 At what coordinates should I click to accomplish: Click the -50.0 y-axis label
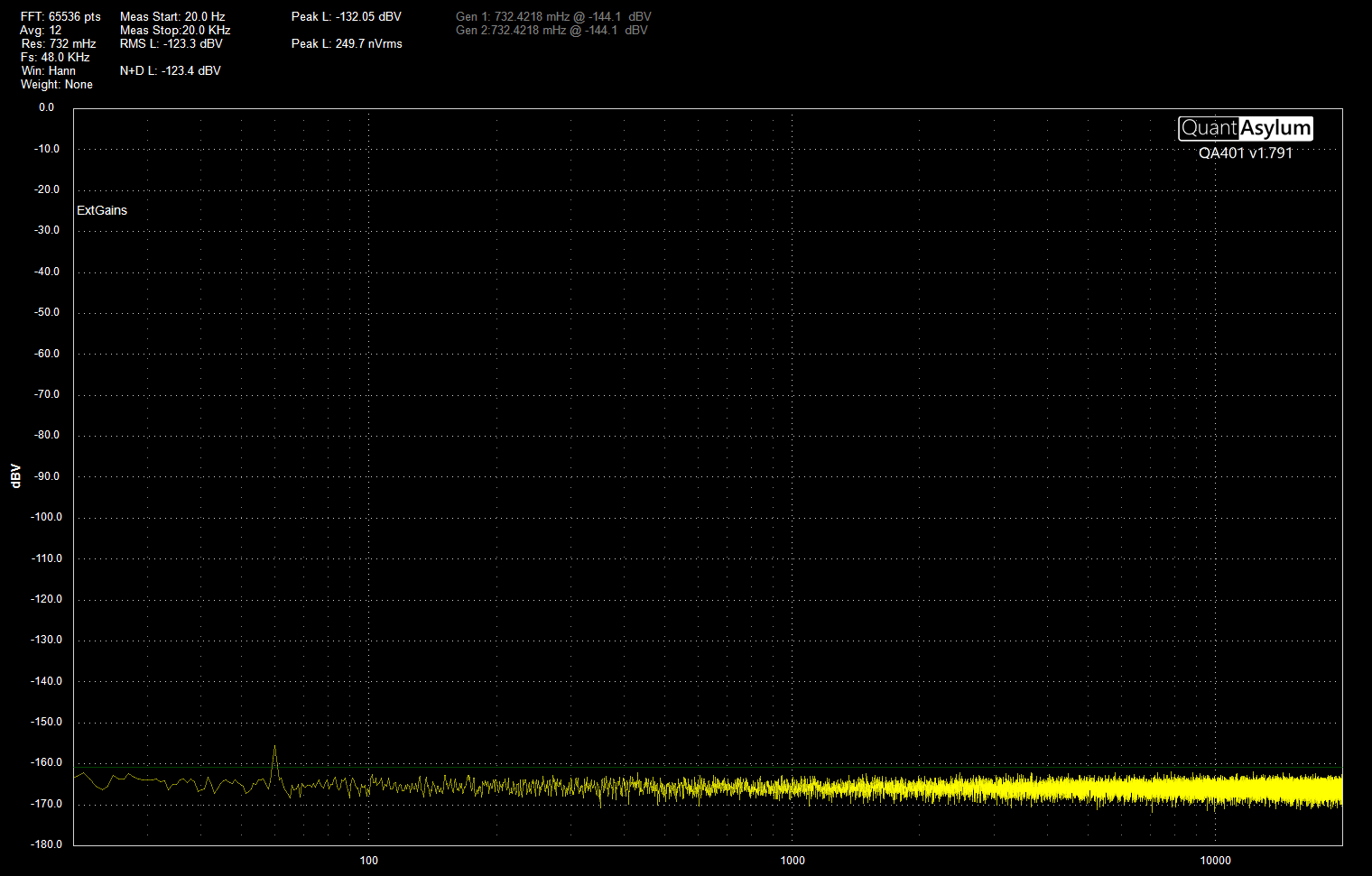point(47,312)
